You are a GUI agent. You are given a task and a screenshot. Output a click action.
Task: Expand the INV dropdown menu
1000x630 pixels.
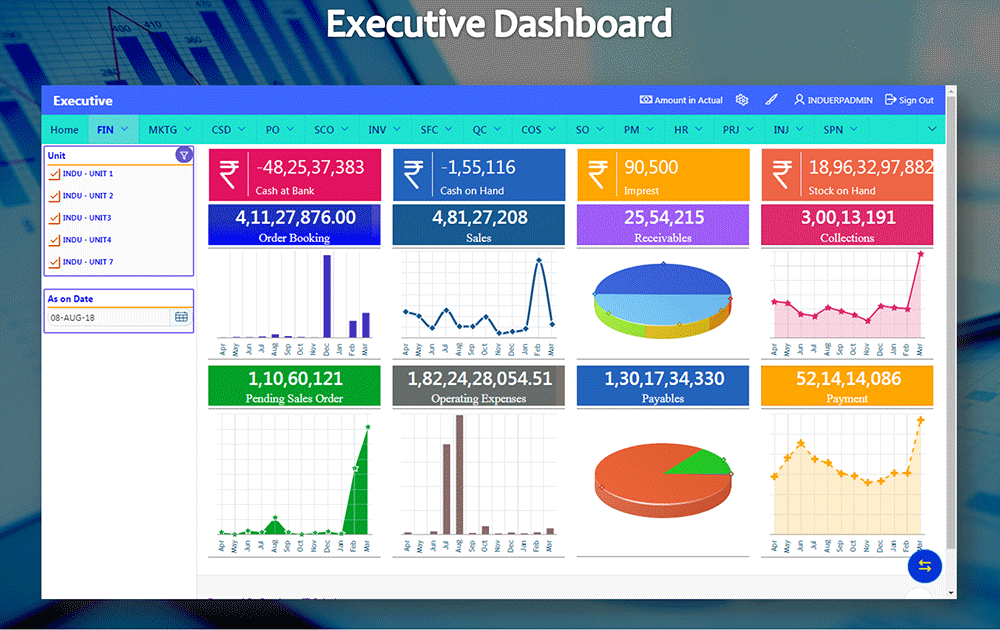click(x=384, y=130)
